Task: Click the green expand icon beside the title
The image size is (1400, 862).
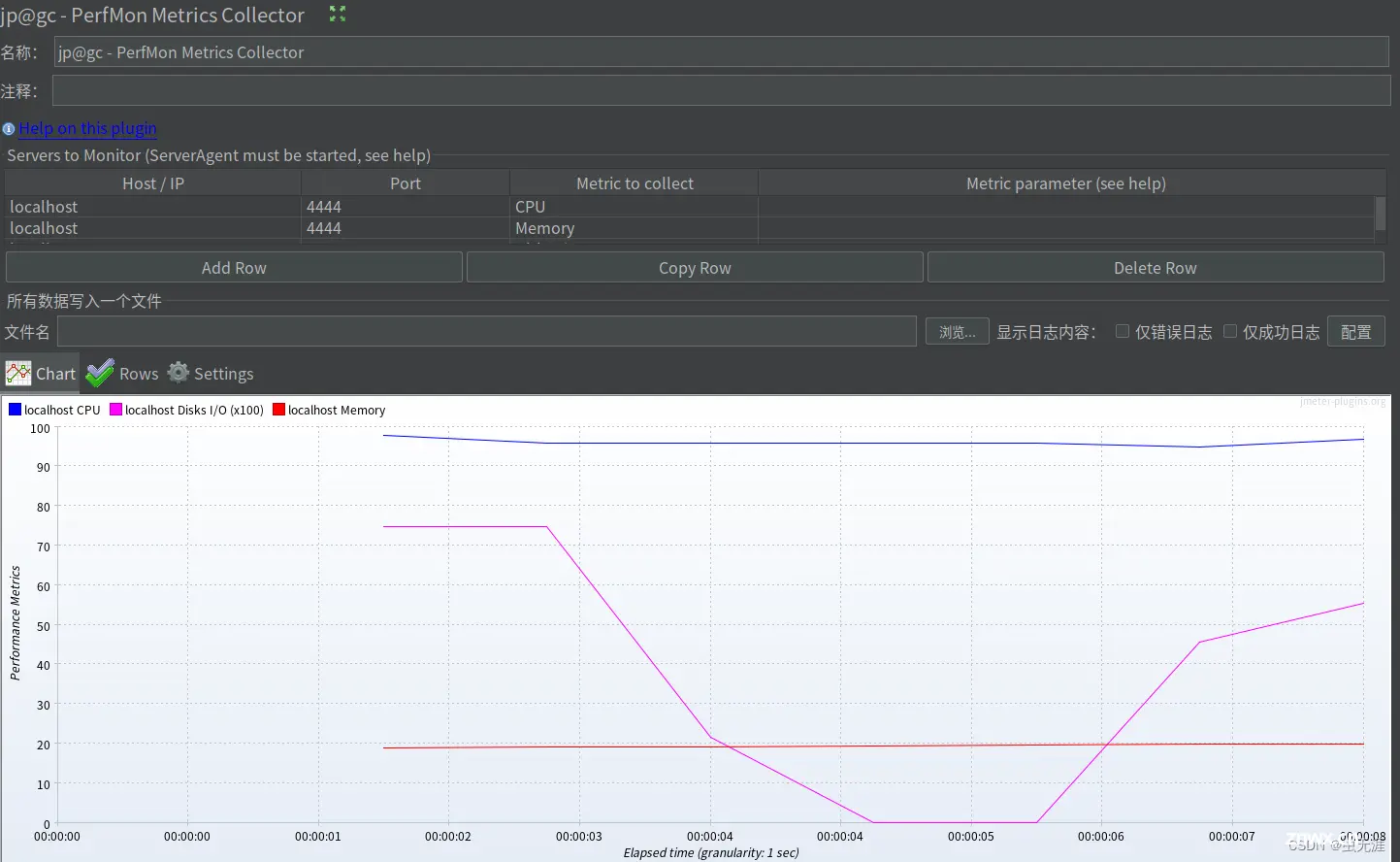Action: pyautogui.click(x=338, y=14)
